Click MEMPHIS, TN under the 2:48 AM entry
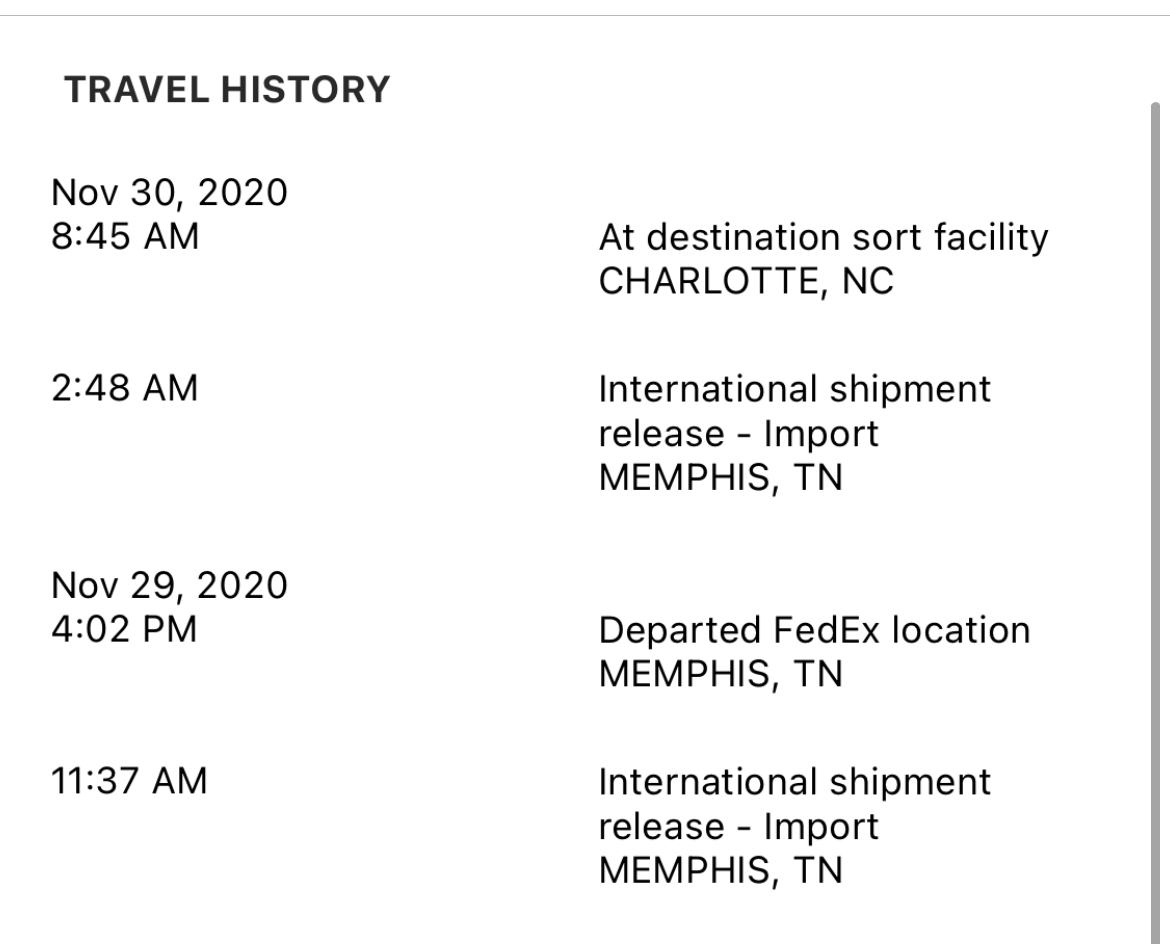Viewport: 1170px width, 944px height. (x=721, y=478)
